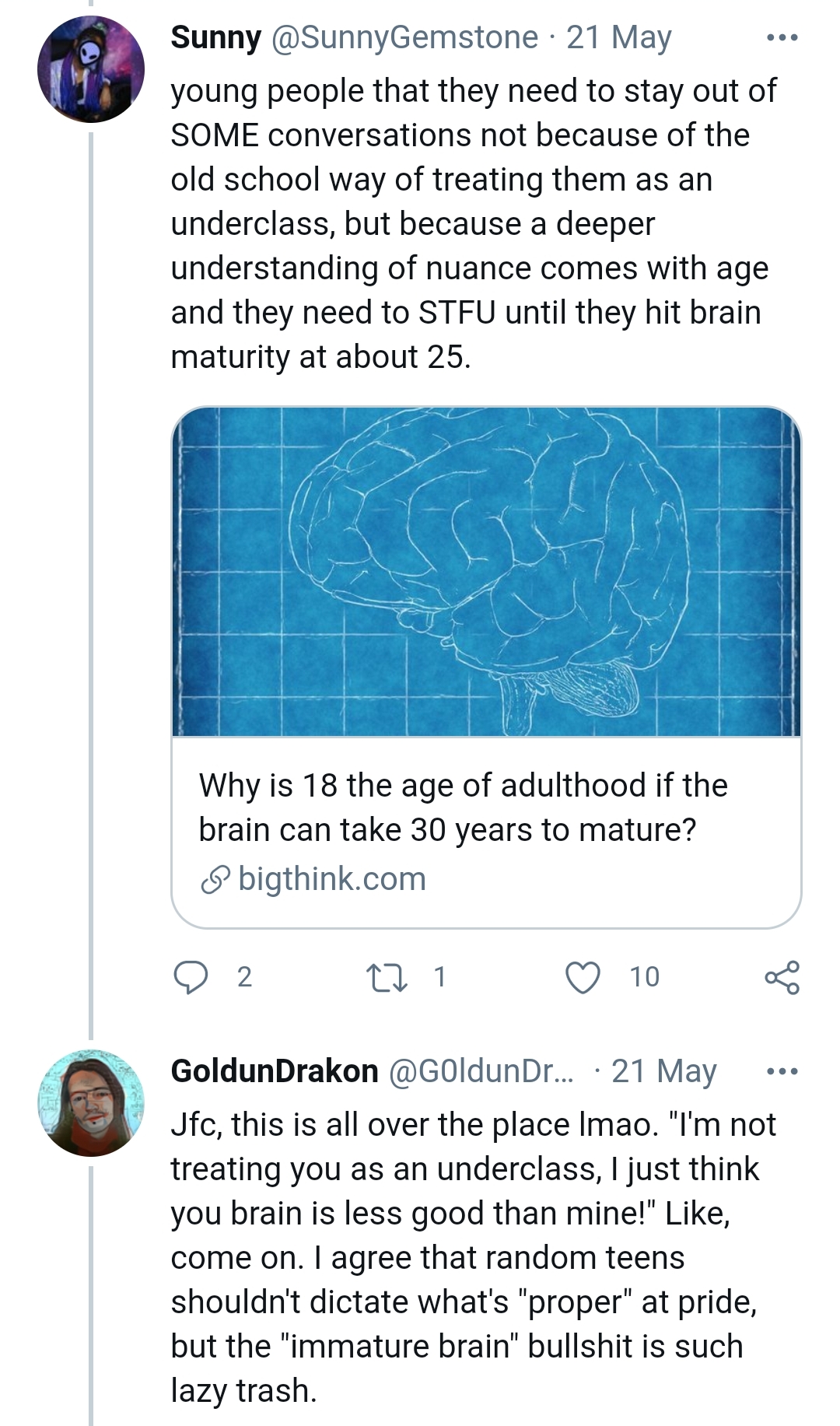Open the bigthink.com link

332,878
